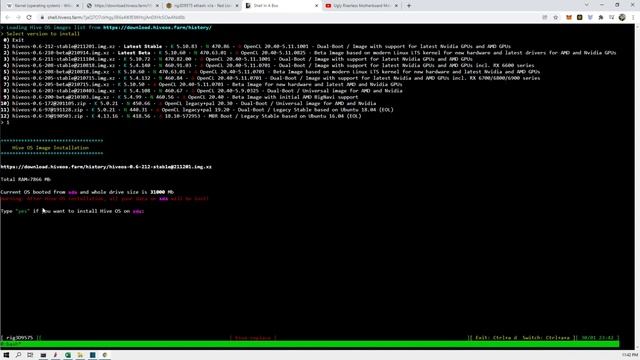Image resolution: width=640 pixels, height=360 pixels.
Task: Select option 8 hiveos-0.6-203-stable line
Action: point(203,91)
